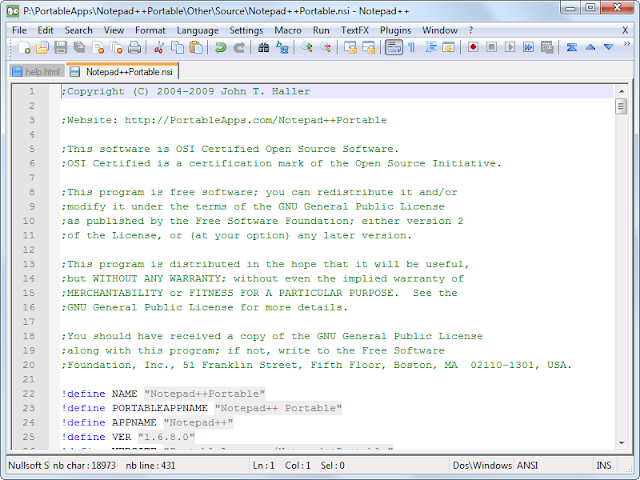Image resolution: width=640 pixels, height=480 pixels.
Task: Open Find with the binoculars icon
Action: pos(263,48)
